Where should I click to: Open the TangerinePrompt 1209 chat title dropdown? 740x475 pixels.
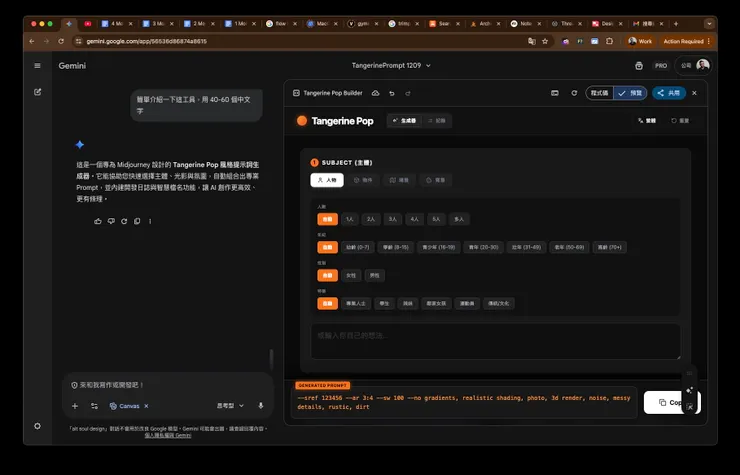[x=391, y=66]
